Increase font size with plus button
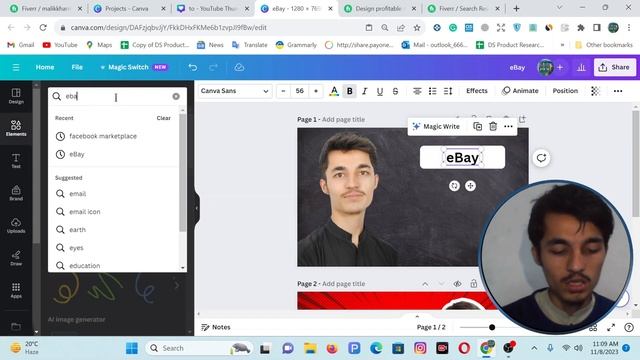Screen dimensions: 640x360 (x=316, y=91)
